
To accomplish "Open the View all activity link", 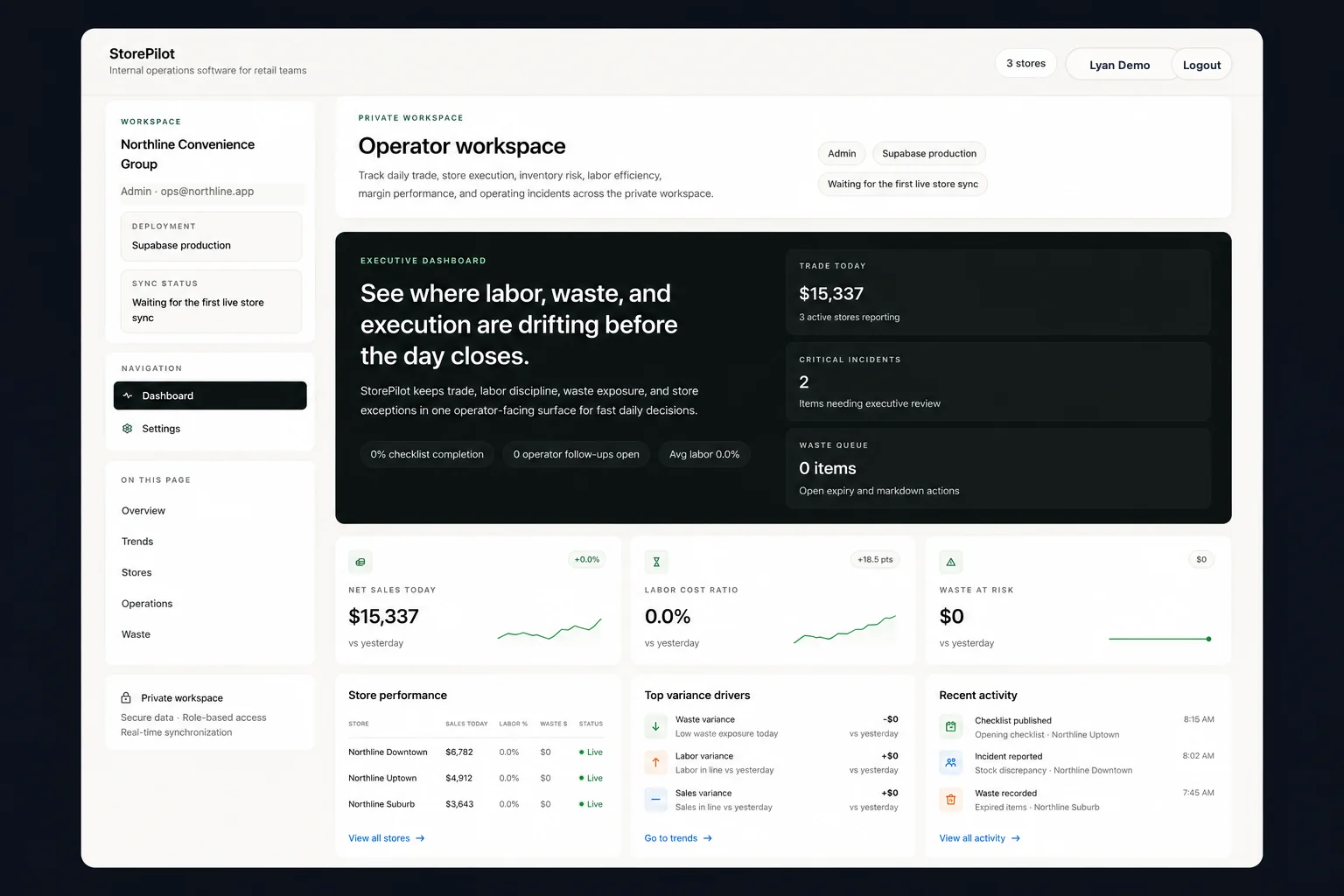I will click(x=980, y=838).
